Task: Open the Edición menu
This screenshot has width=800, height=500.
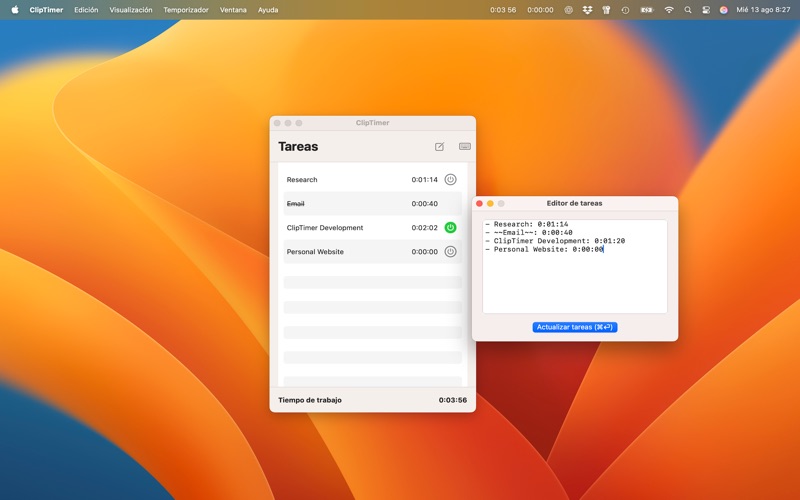Action: [x=86, y=10]
